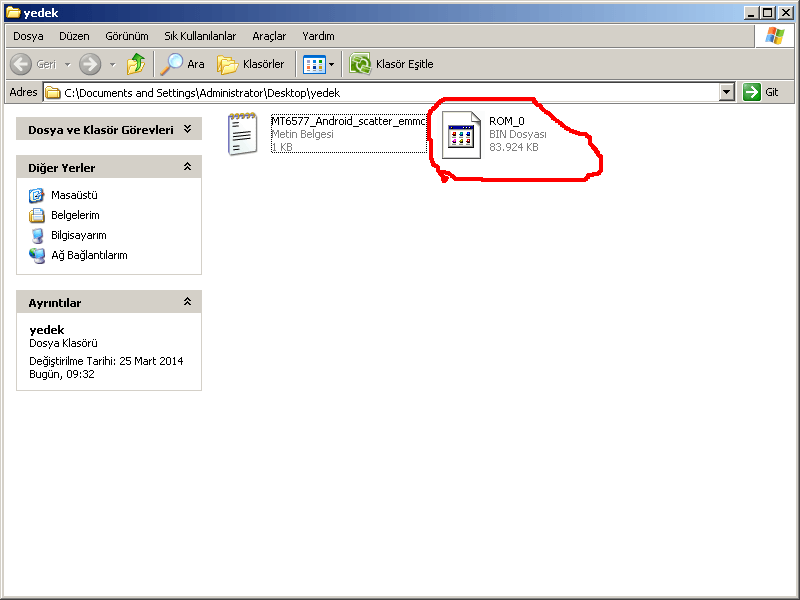
Task: Click the Forward arrow button
Action: pyautogui.click(x=90, y=64)
